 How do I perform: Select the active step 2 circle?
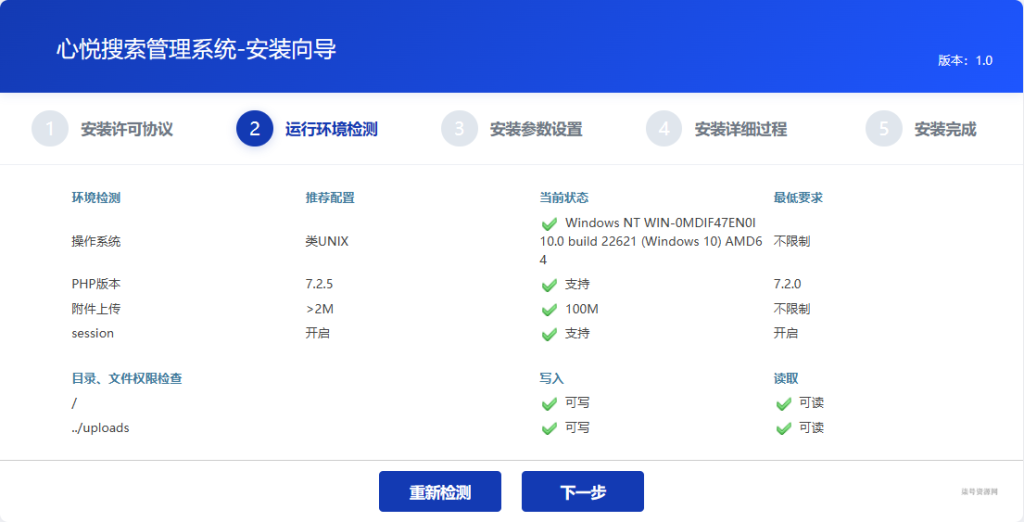[255, 129]
